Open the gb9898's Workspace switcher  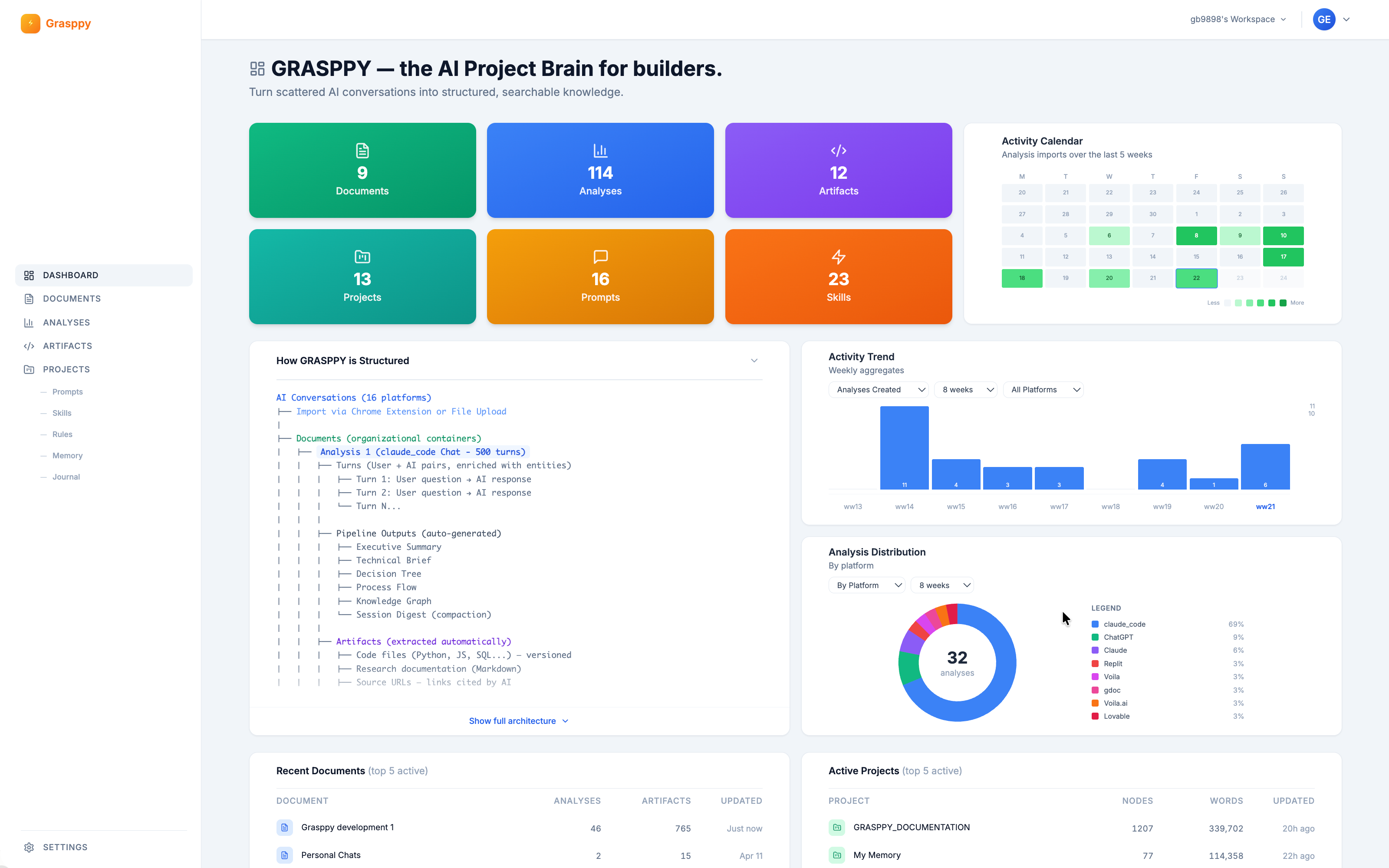click(1238, 20)
